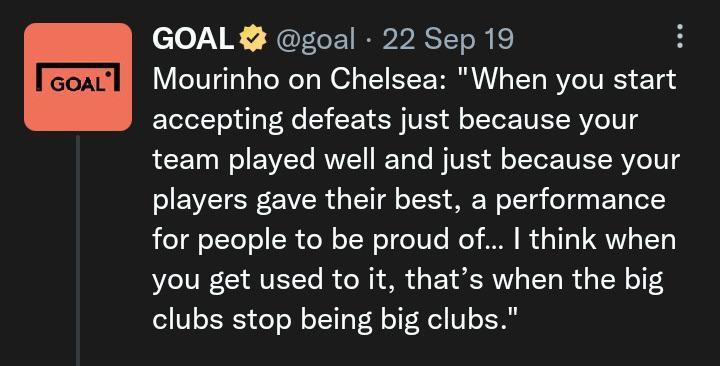The width and height of the screenshot is (720, 366).
Task: Open the @goal handle link
Action: (x=316, y=39)
